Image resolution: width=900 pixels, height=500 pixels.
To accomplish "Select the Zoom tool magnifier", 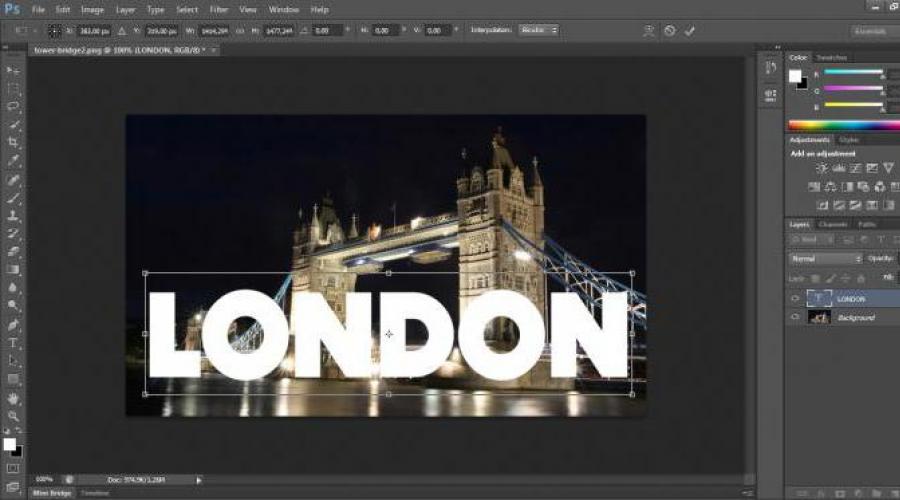I will click(x=13, y=416).
